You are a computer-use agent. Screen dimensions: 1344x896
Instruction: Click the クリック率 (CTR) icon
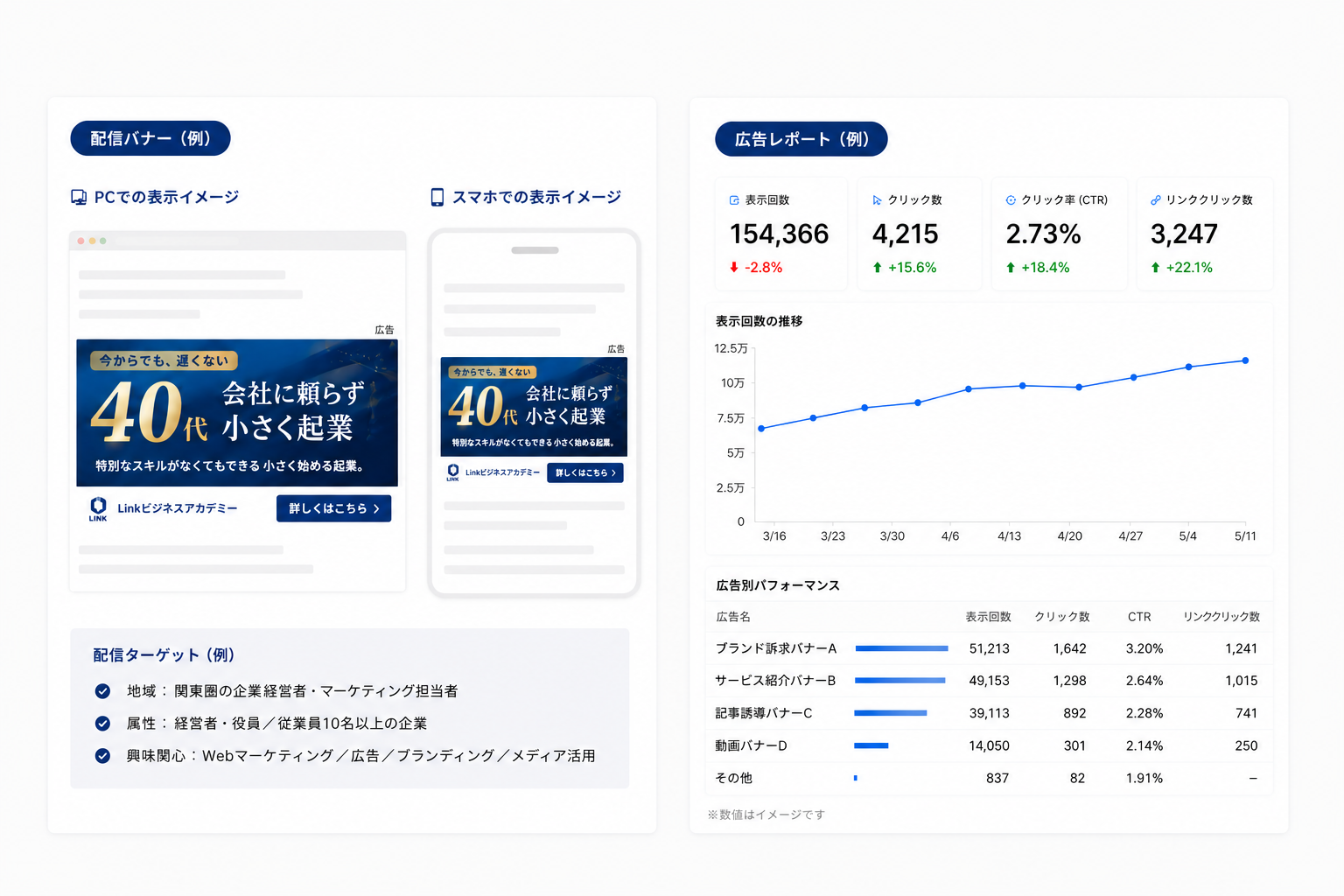pos(1011,200)
